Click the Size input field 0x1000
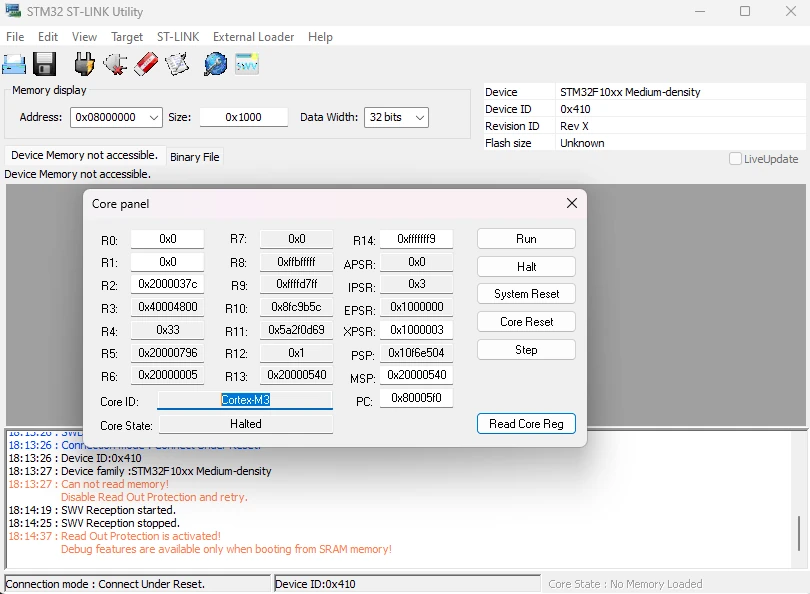 click(x=243, y=117)
